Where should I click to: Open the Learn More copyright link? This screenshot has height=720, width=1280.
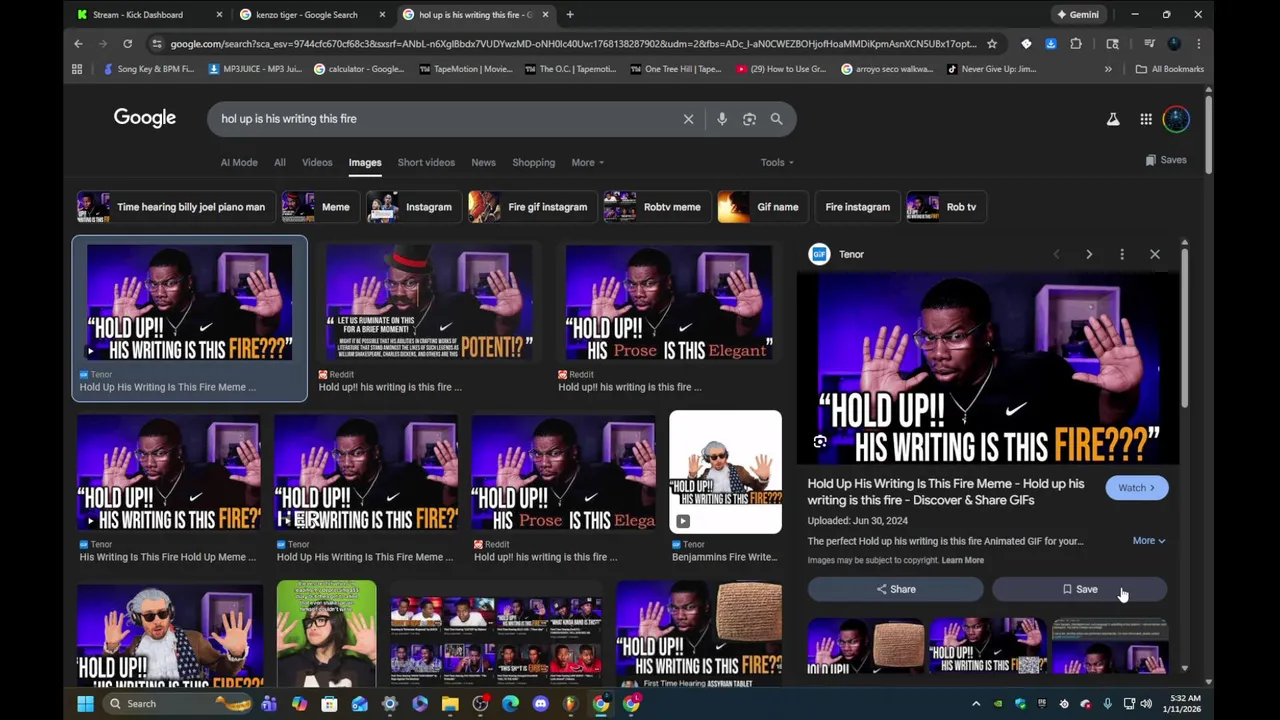click(x=963, y=561)
